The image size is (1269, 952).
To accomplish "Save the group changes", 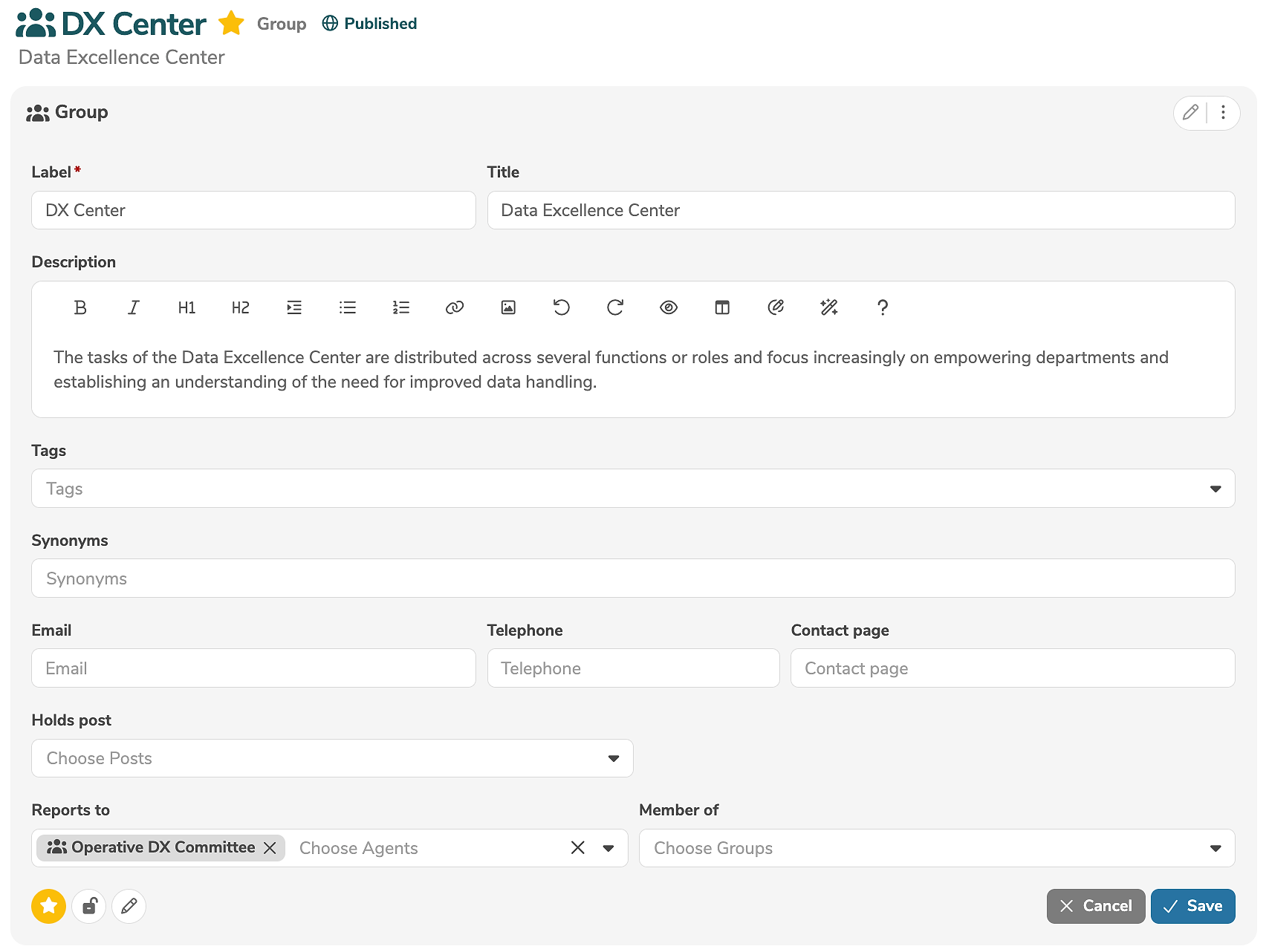I will (1192, 906).
